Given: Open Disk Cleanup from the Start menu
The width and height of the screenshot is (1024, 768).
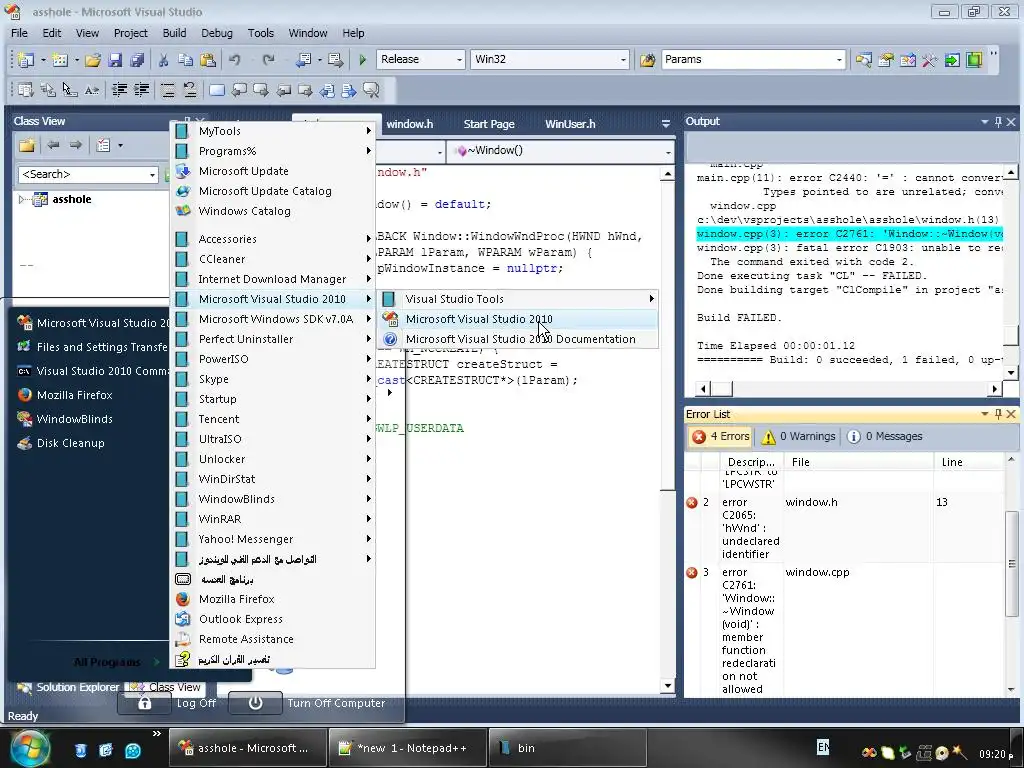Looking at the screenshot, I should 61,443.
